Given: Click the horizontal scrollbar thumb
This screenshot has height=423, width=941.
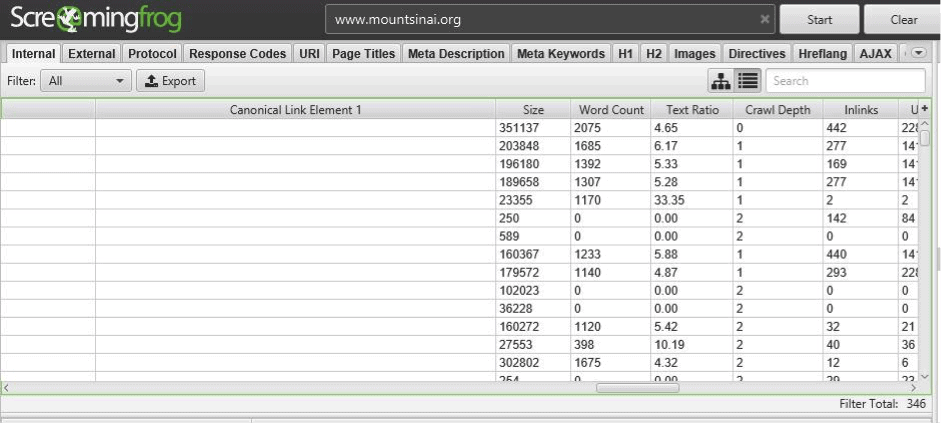Looking at the screenshot, I should [637, 388].
